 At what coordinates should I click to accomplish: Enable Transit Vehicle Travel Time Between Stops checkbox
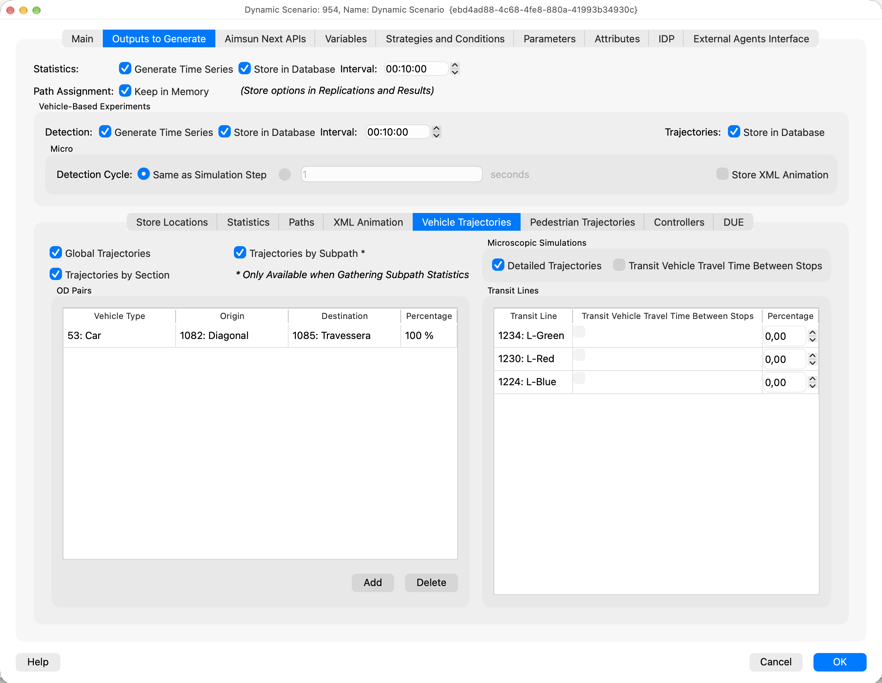click(619, 265)
